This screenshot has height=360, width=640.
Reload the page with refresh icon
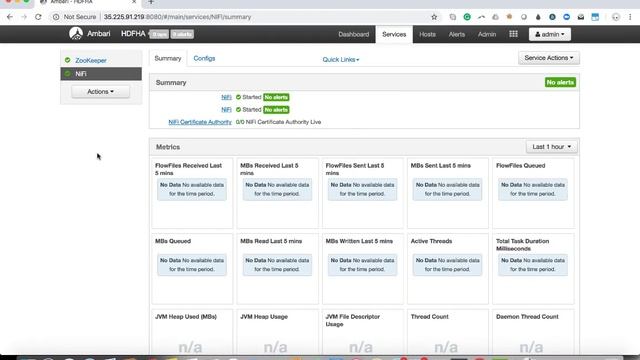[38, 17]
